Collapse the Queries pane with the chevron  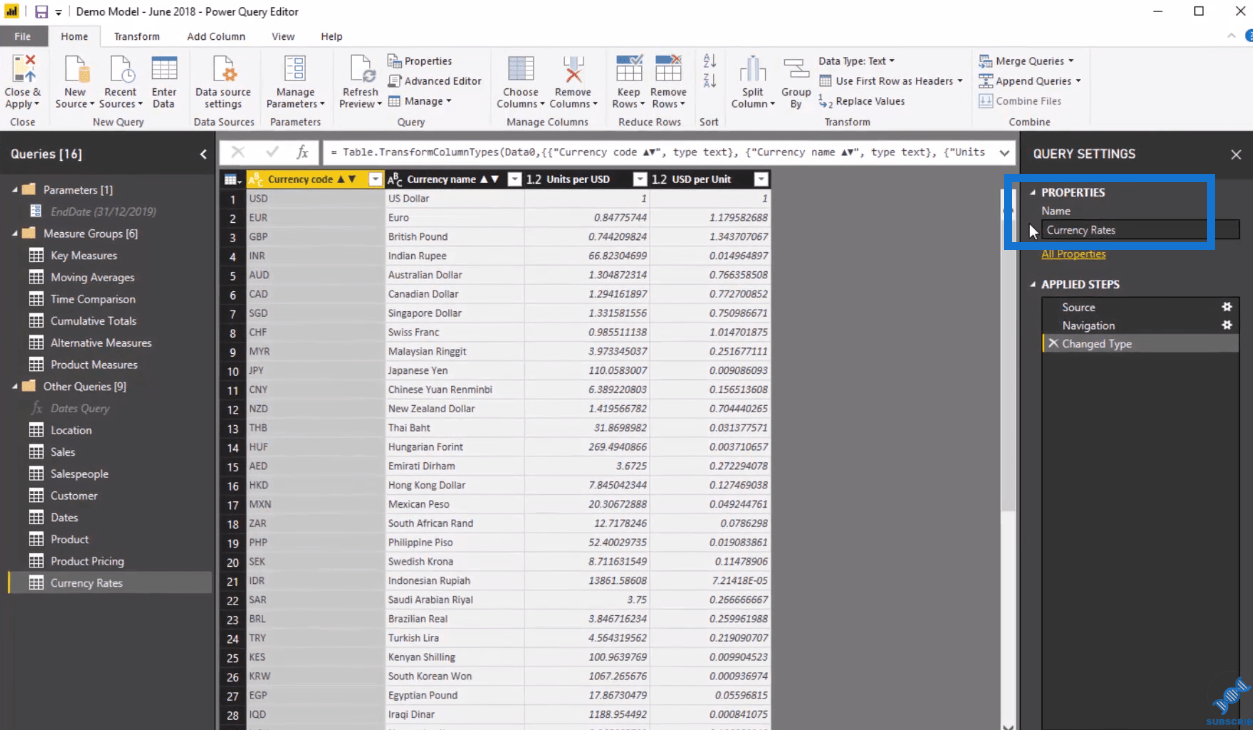pyautogui.click(x=203, y=154)
